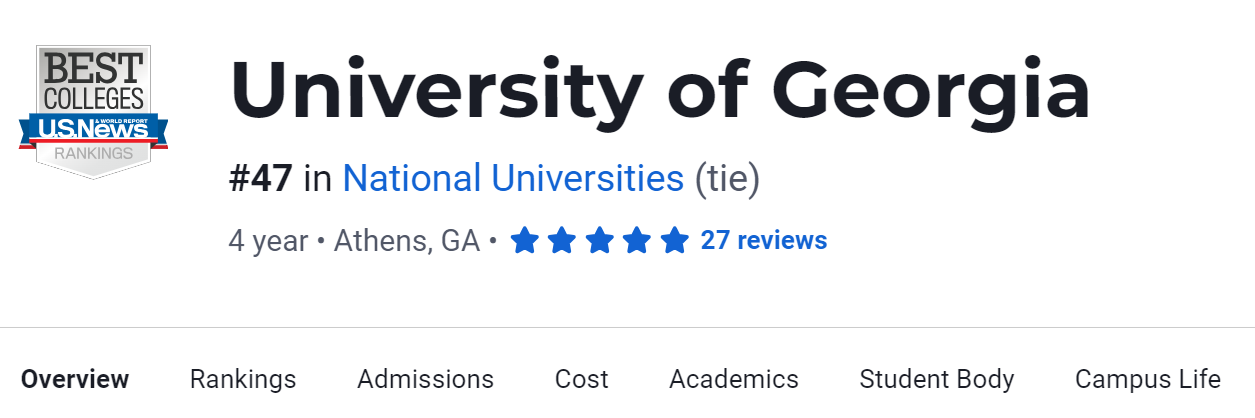Click the fifth rating star

675,241
